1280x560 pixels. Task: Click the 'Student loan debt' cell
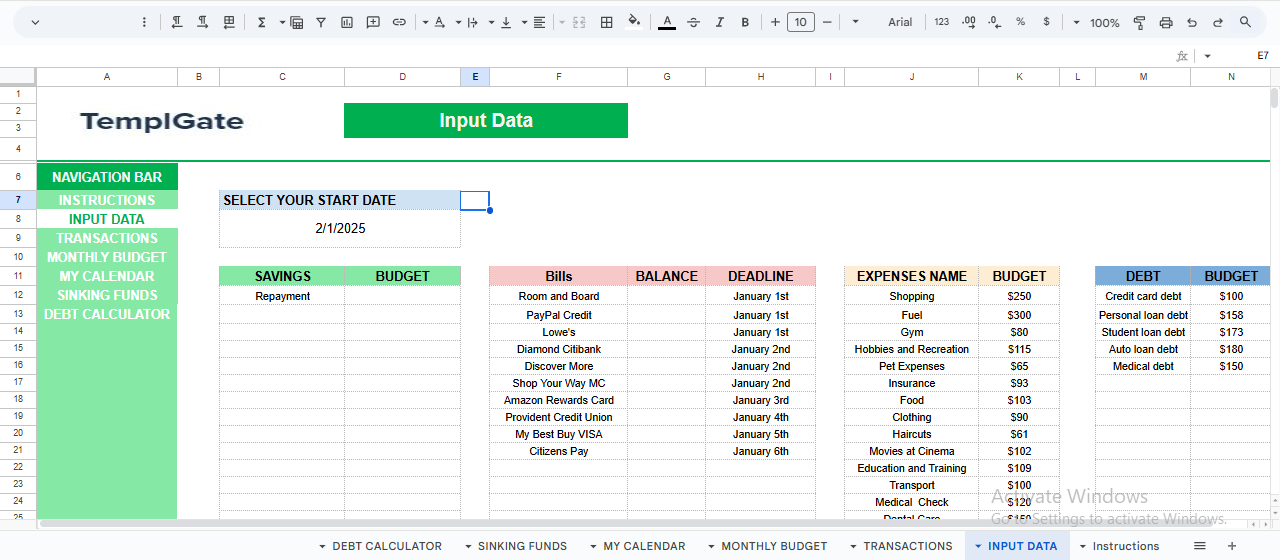point(1143,332)
